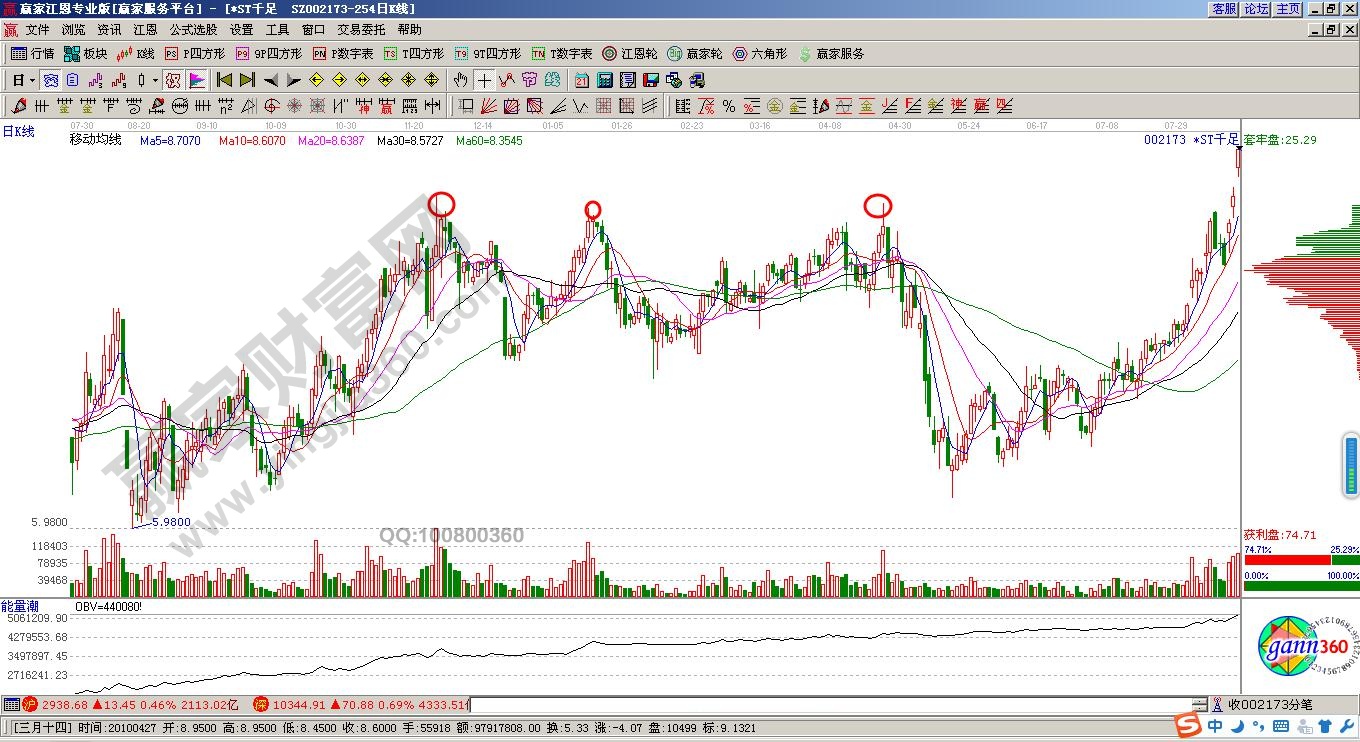Click the calculator icon in toolbar
This screenshot has width=1360, height=742.
pyautogui.click(x=605, y=80)
